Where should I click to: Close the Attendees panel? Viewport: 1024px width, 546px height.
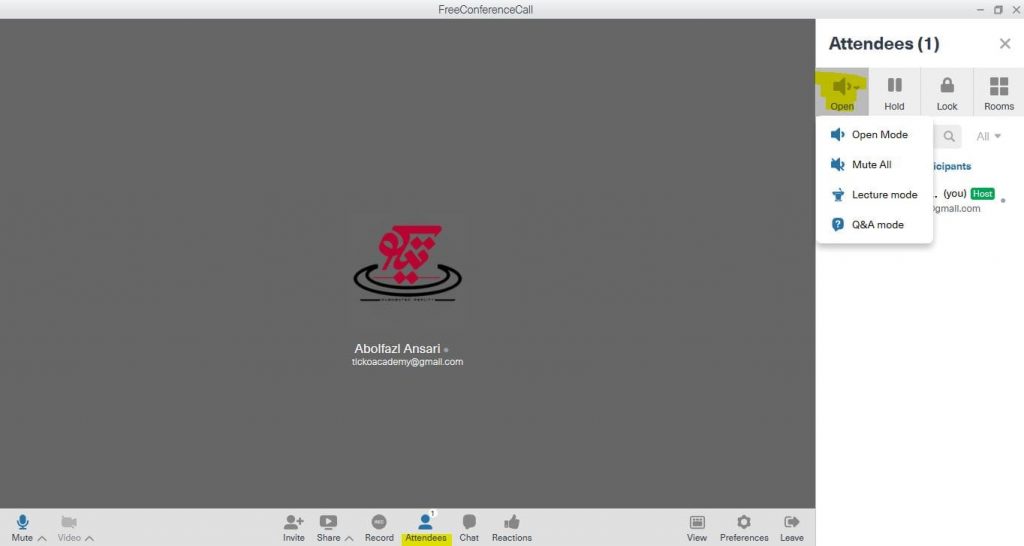[1005, 44]
